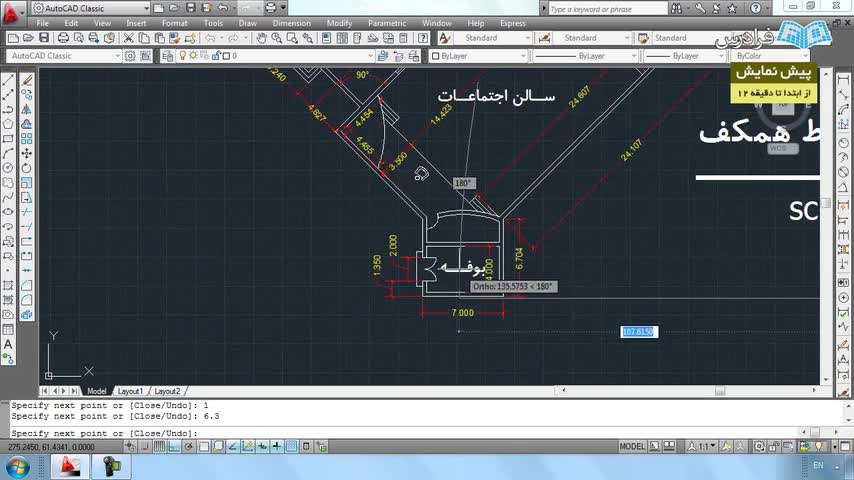Open the AutoCAD Classic workspace dropdown in title bar

tap(92, 8)
